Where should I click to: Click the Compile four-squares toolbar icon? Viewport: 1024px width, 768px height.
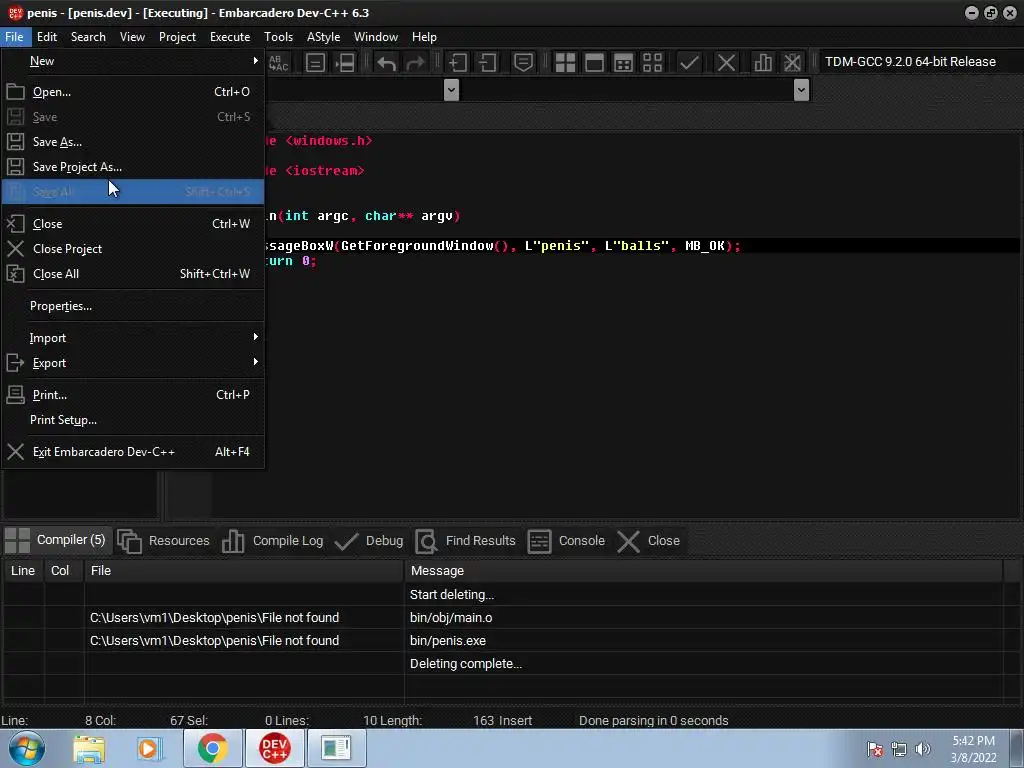tap(565, 63)
